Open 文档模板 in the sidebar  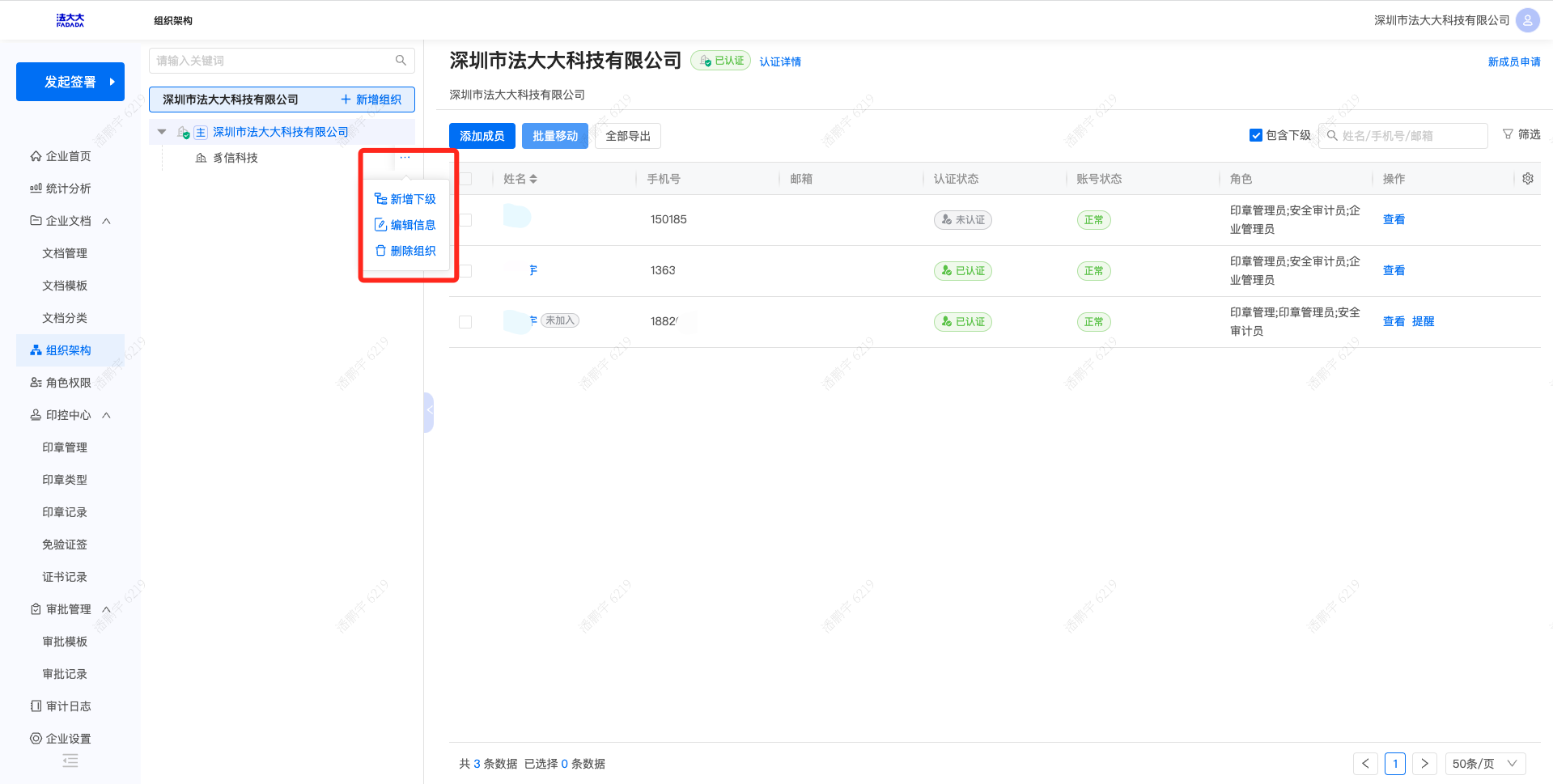65,286
